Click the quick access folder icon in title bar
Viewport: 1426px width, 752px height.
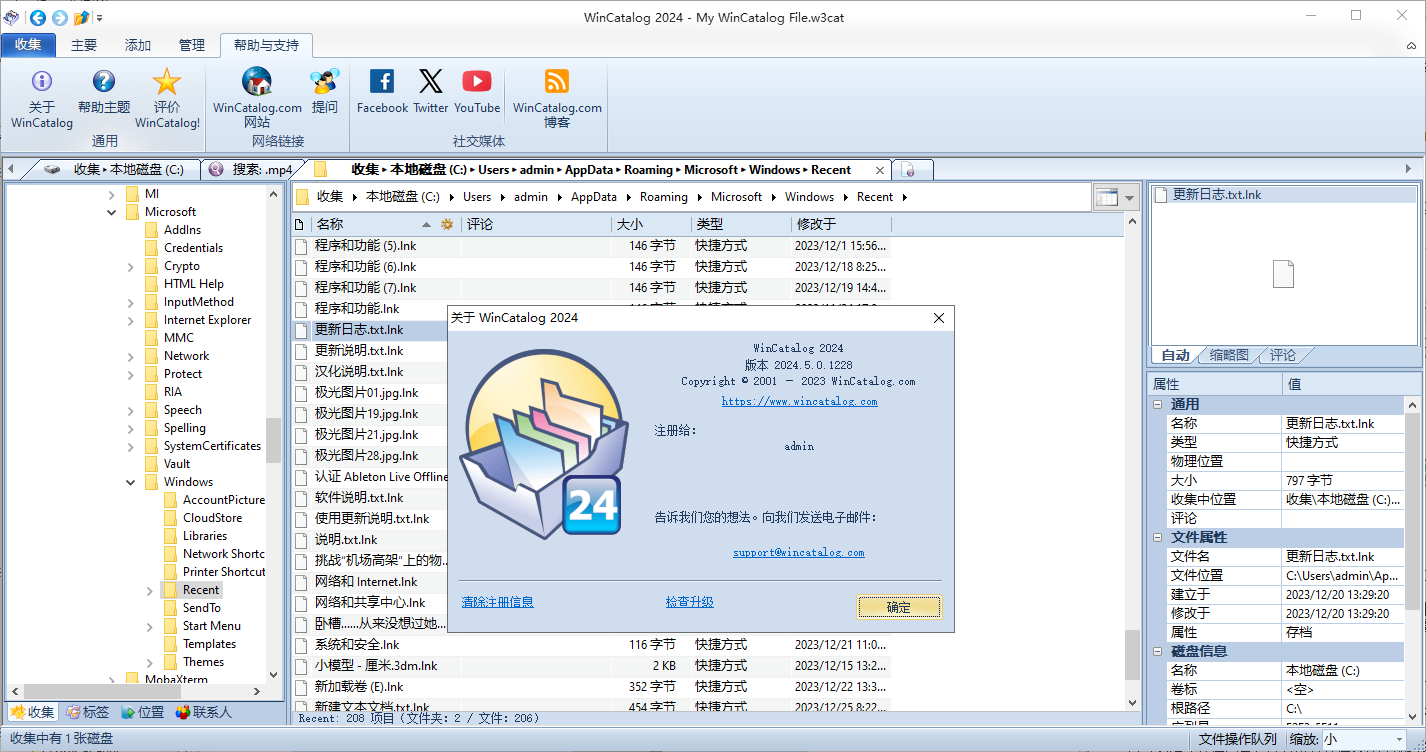pos(82,17)
